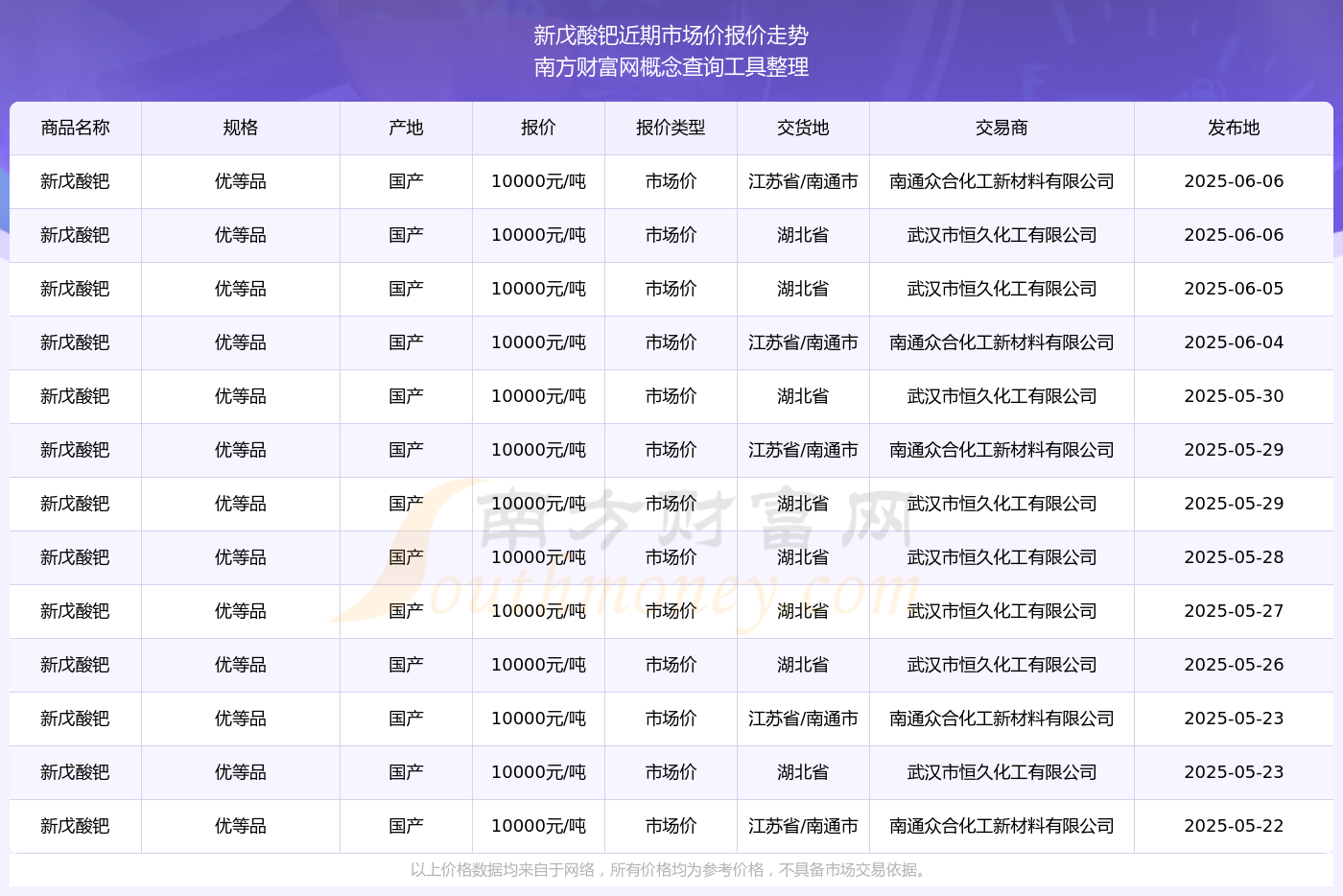Image resolution: width=1343 pixels, height=896 pixels.
Task: Click the 发布地 column header
Action: point(1234,128)
